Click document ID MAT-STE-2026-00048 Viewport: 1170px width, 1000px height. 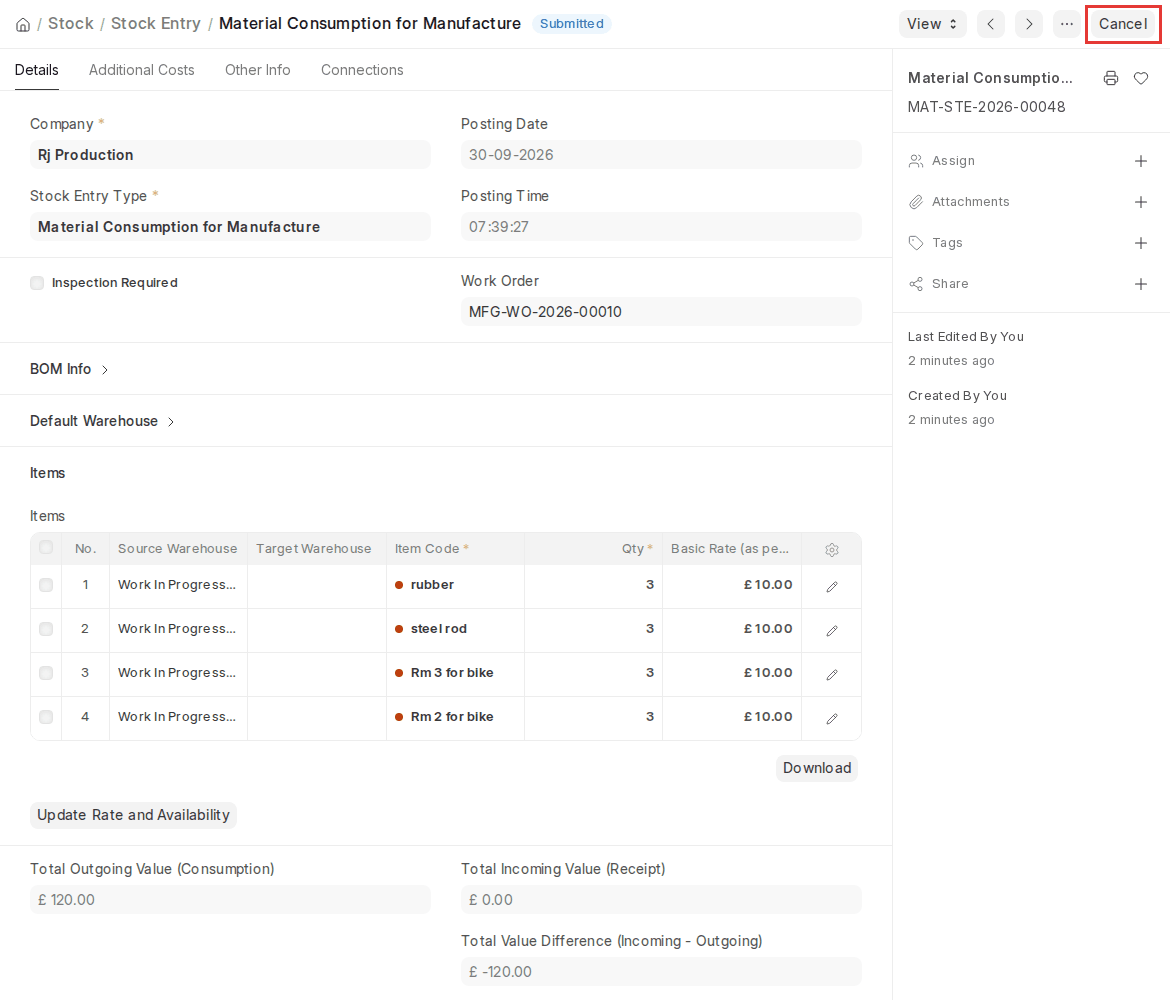[986, 107]
